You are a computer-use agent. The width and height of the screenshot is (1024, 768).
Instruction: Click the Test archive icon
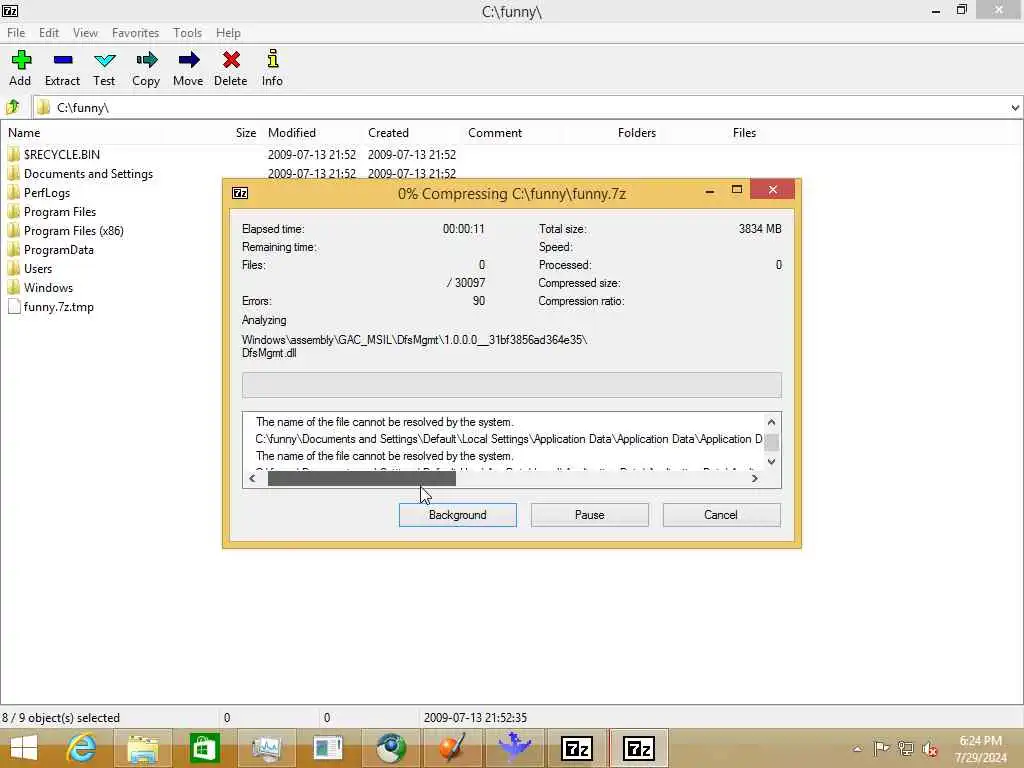pos(104,60)
